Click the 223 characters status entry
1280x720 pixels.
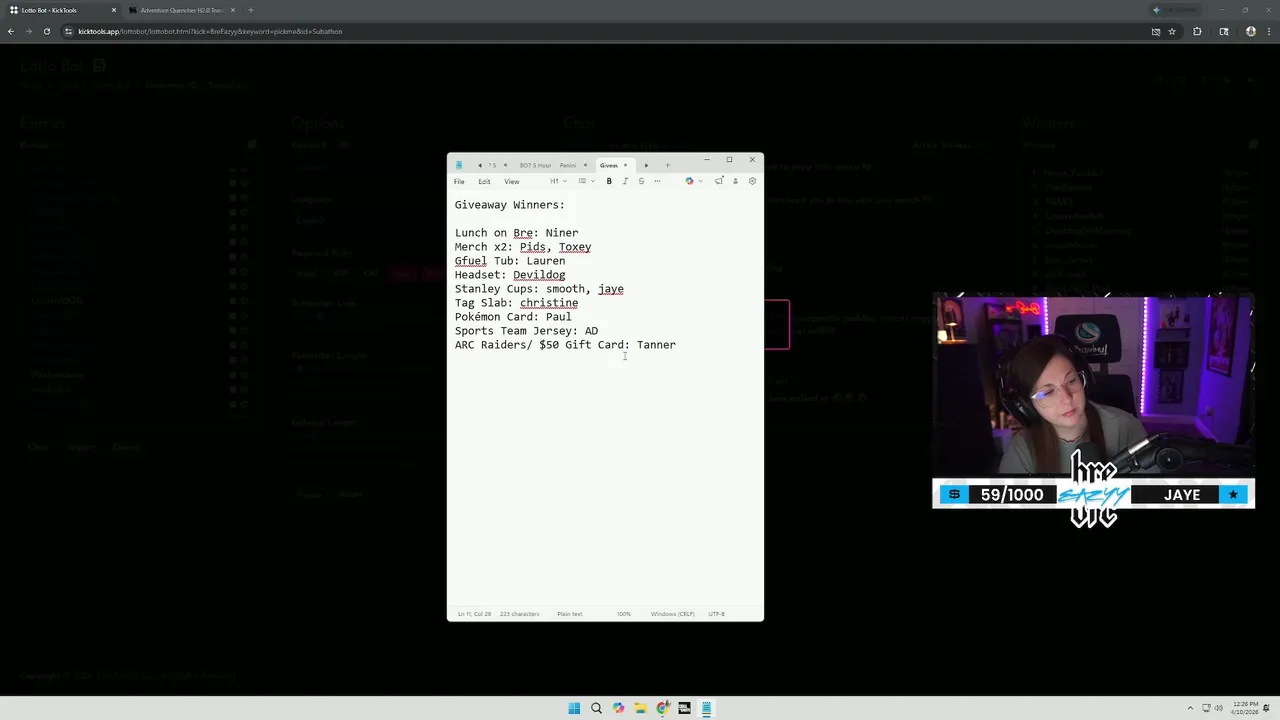coord(519,613)
